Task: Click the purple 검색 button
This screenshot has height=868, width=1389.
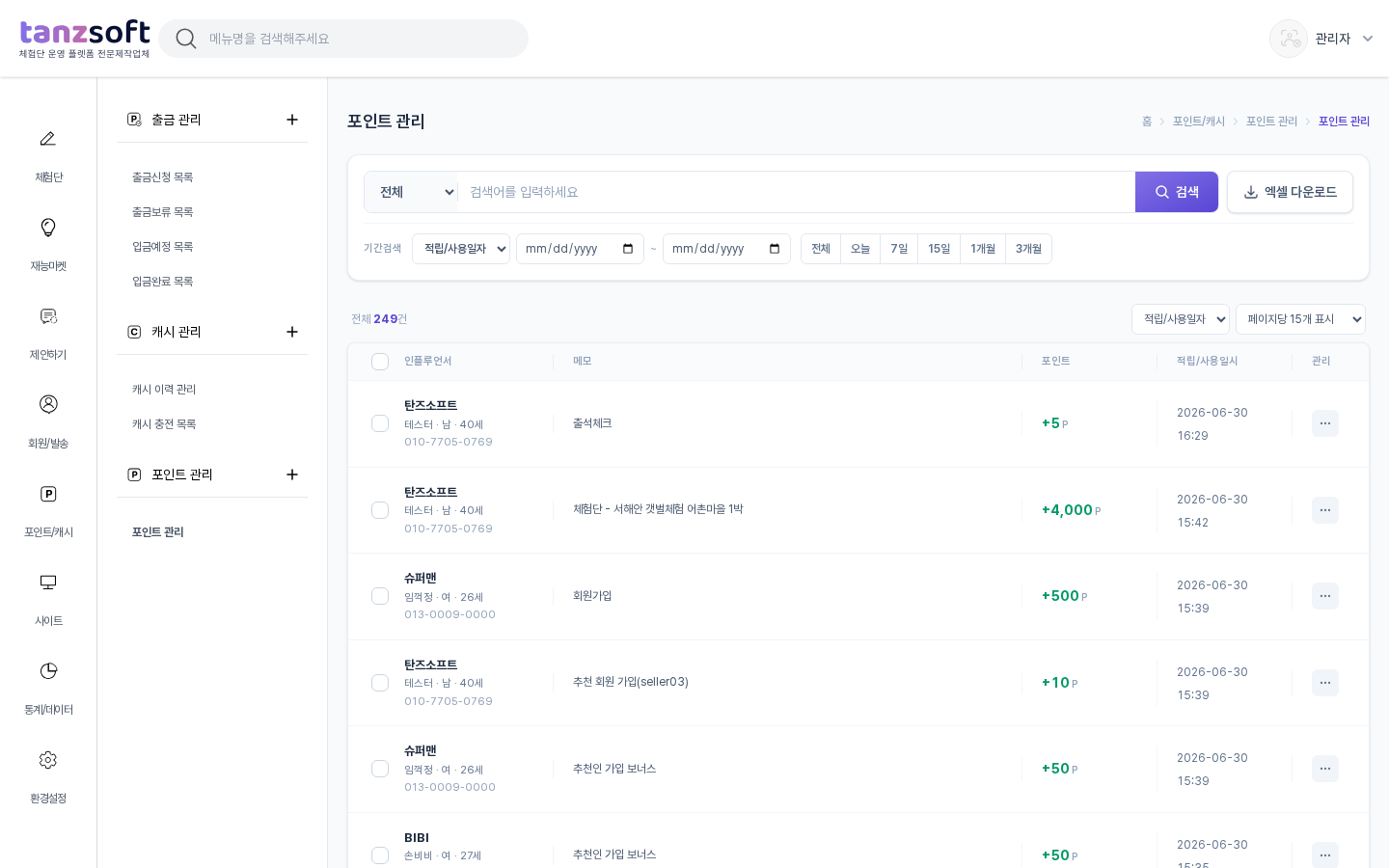Action: 1177,192
